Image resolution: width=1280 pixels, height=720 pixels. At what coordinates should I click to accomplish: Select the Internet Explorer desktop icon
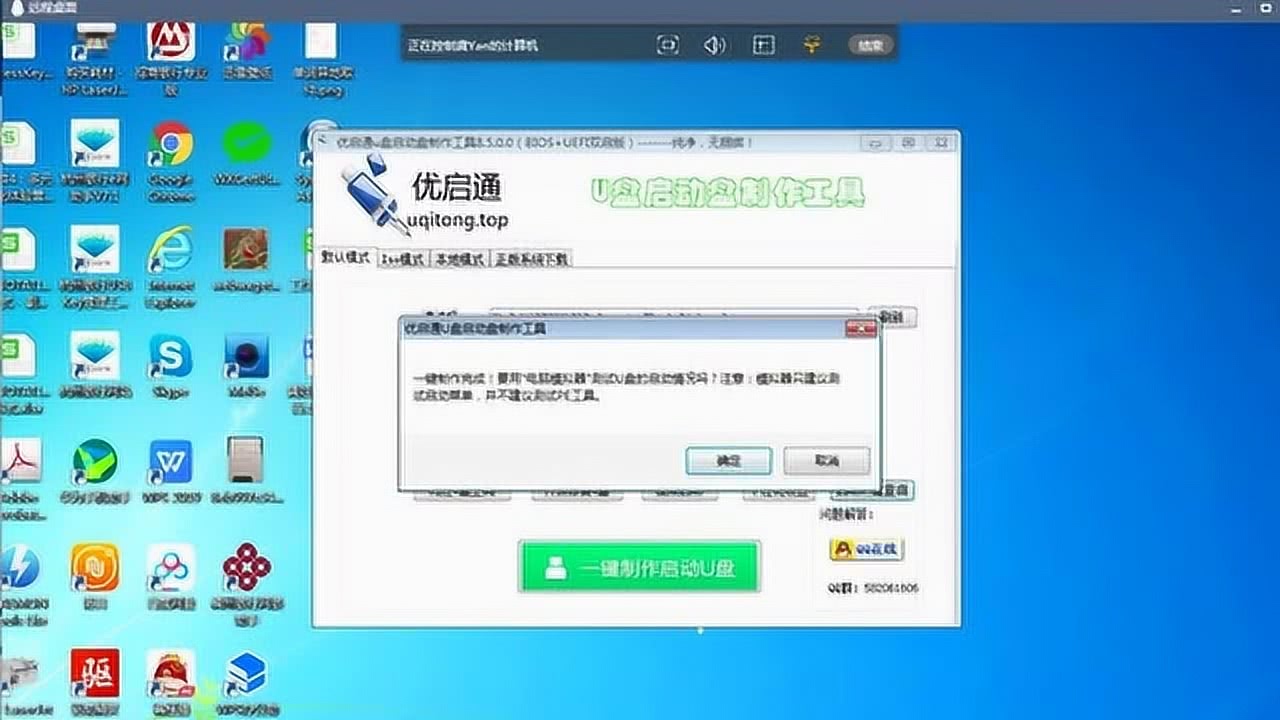(x=171, y=250)
